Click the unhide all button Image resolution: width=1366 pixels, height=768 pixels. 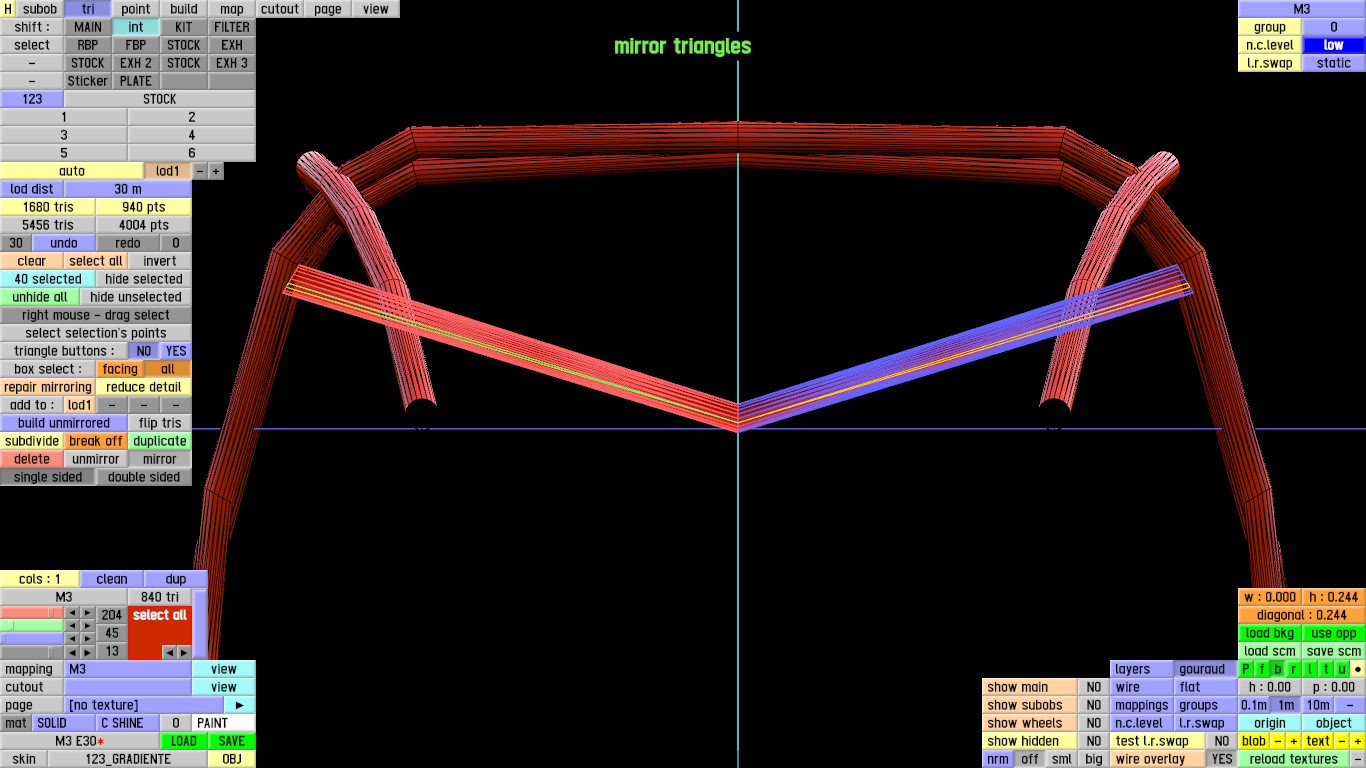[x=40, y=297]
